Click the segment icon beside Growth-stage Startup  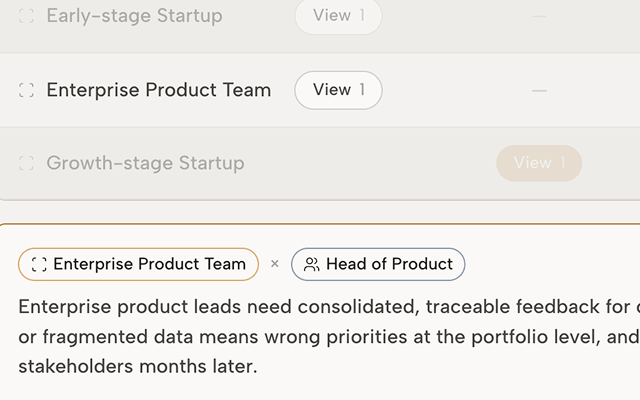point(27,163)
